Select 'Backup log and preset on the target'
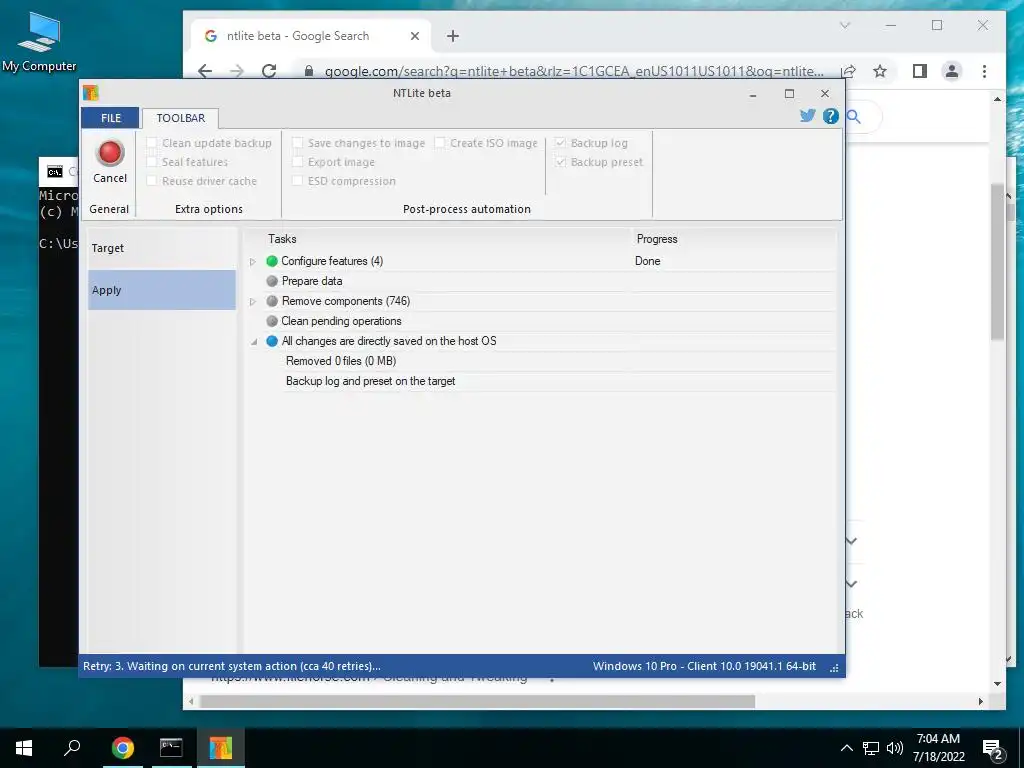Viewport: 1024px width, 768px height. [370, 381]
